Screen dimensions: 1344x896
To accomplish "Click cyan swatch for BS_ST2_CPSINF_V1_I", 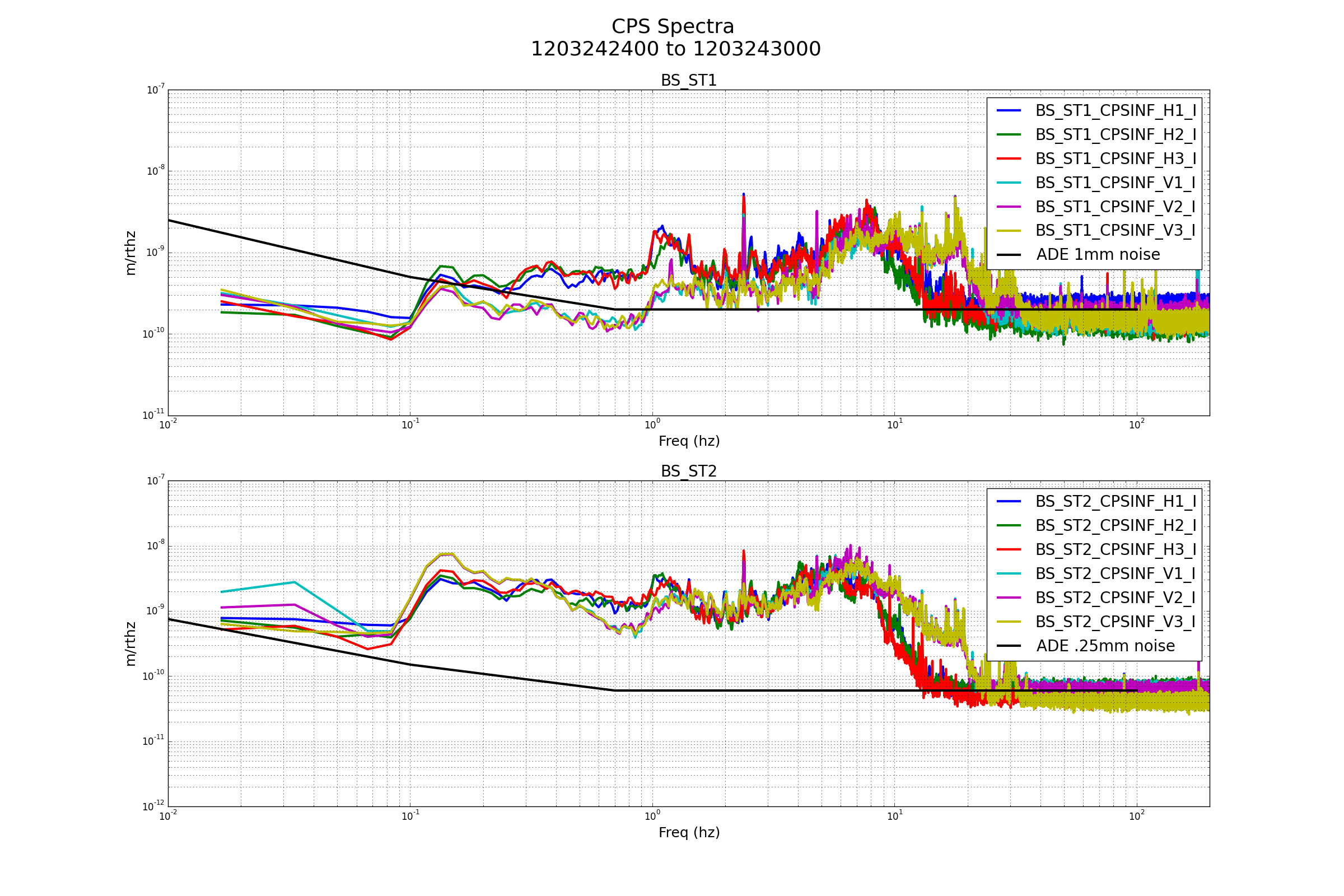I will point(1009,573).
